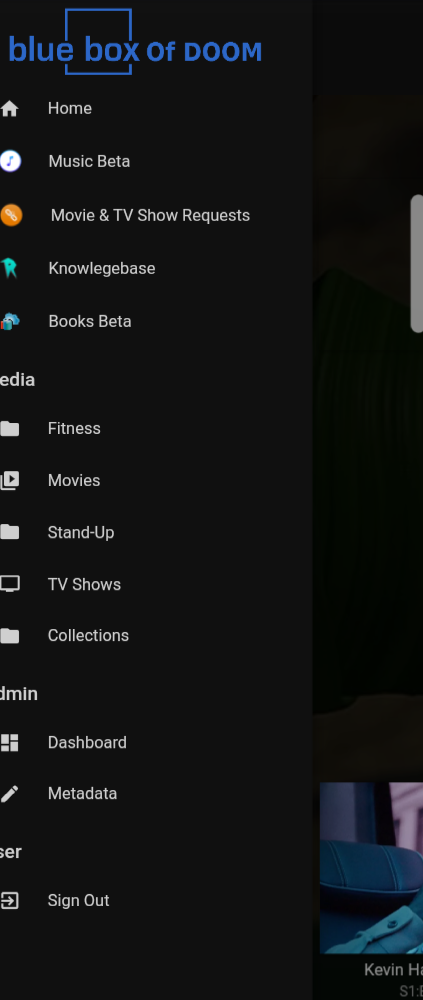Click the video library icon beside Movies
The width and height of the screenshot is (423, 1000).
(x=10, y=480)
